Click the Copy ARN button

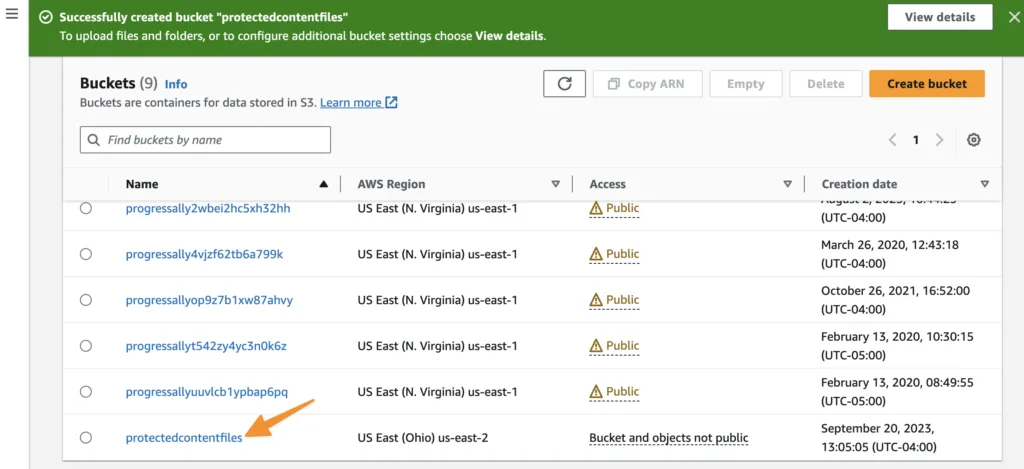pos(647,84)
